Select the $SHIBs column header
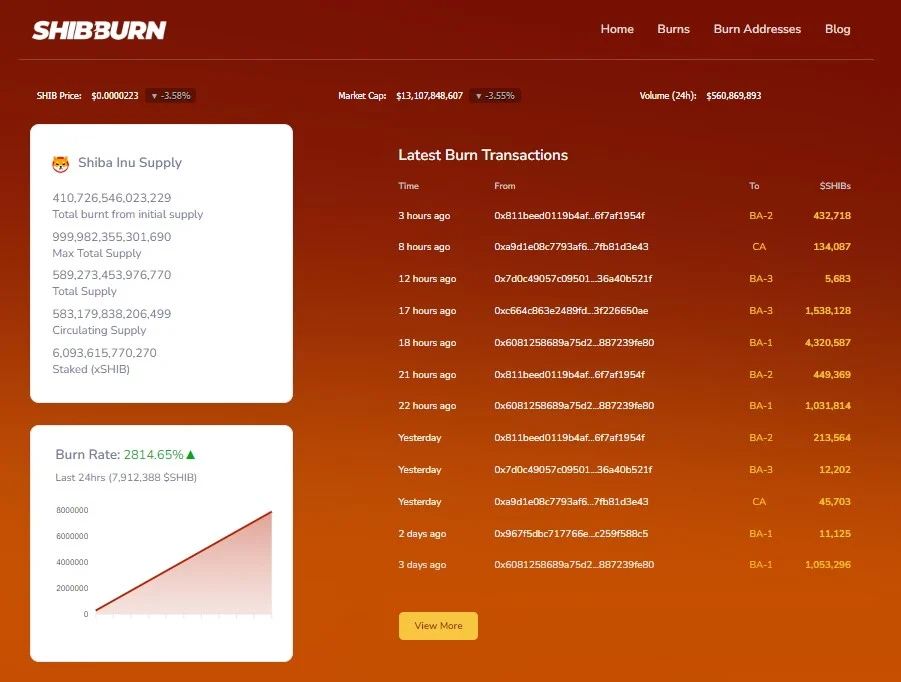Viewport: 901px width, 682px height. (834, 186)
